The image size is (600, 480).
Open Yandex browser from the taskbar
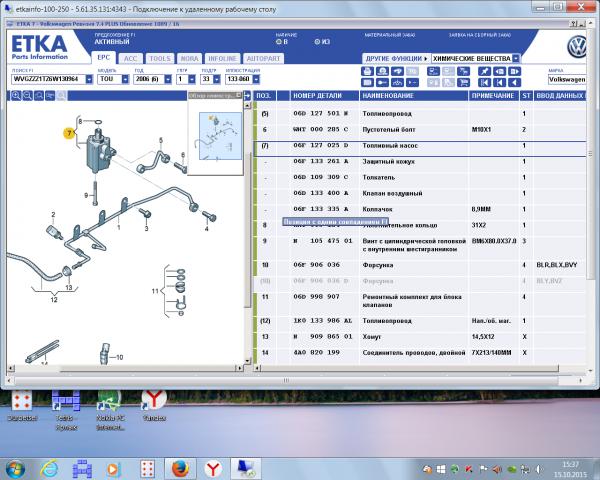coord(214,469)
